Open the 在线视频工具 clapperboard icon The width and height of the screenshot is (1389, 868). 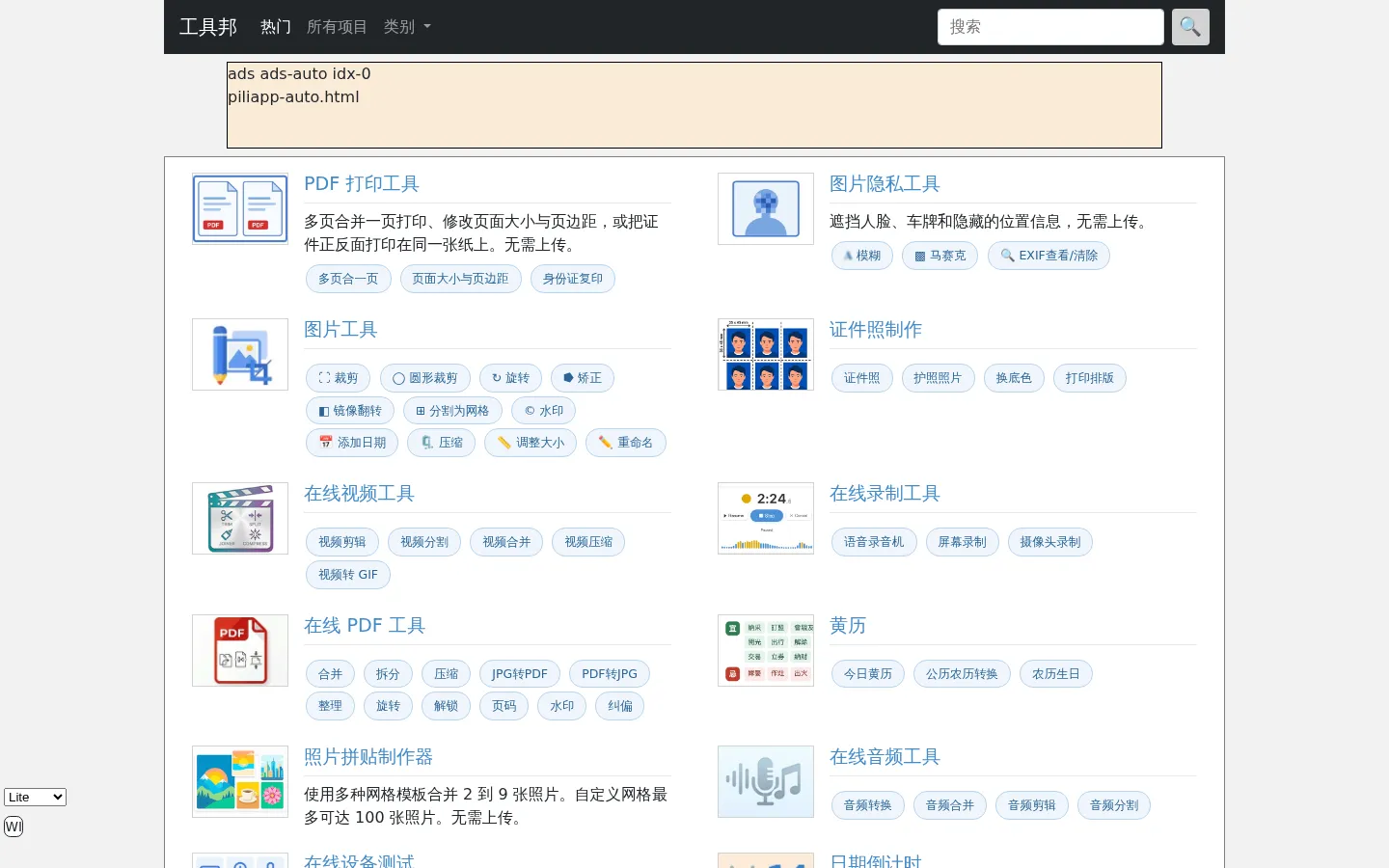pyautogui.click(x=240, y=519)
